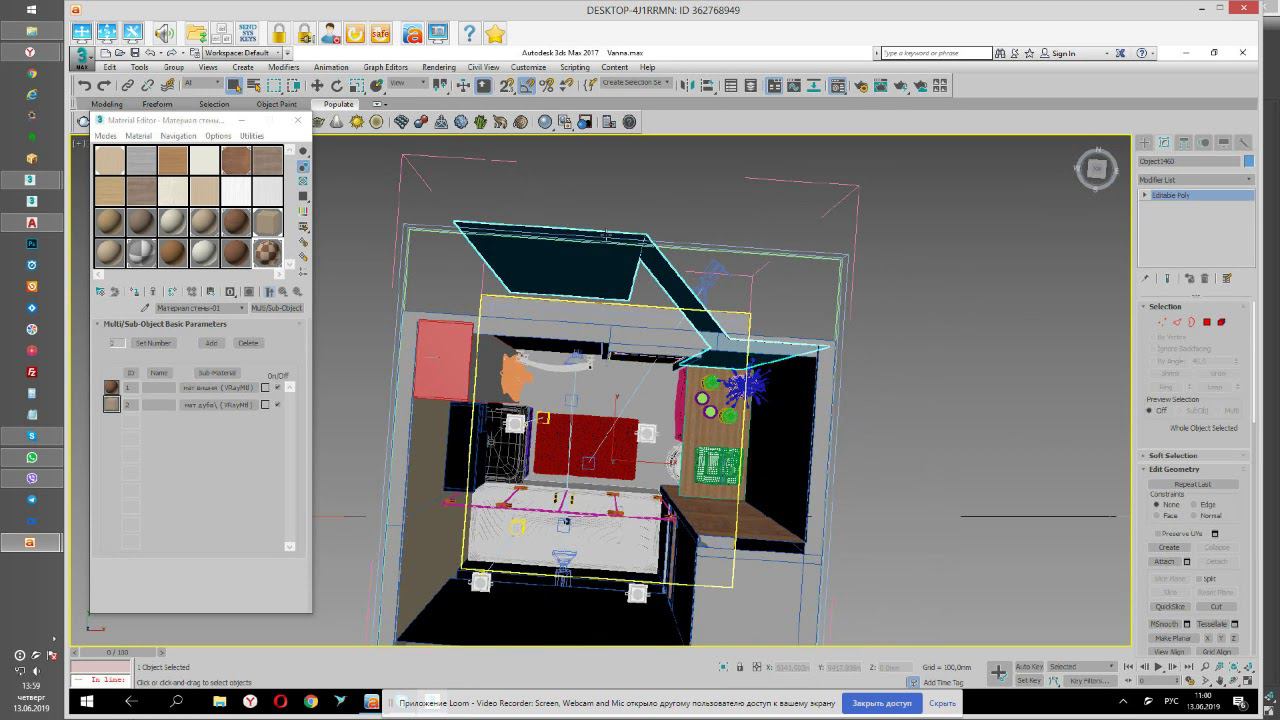Switch to the Freeform ribbon tab
This screenshot has height=720, width=1280.
pyautogui.click(x=157, y=104)
